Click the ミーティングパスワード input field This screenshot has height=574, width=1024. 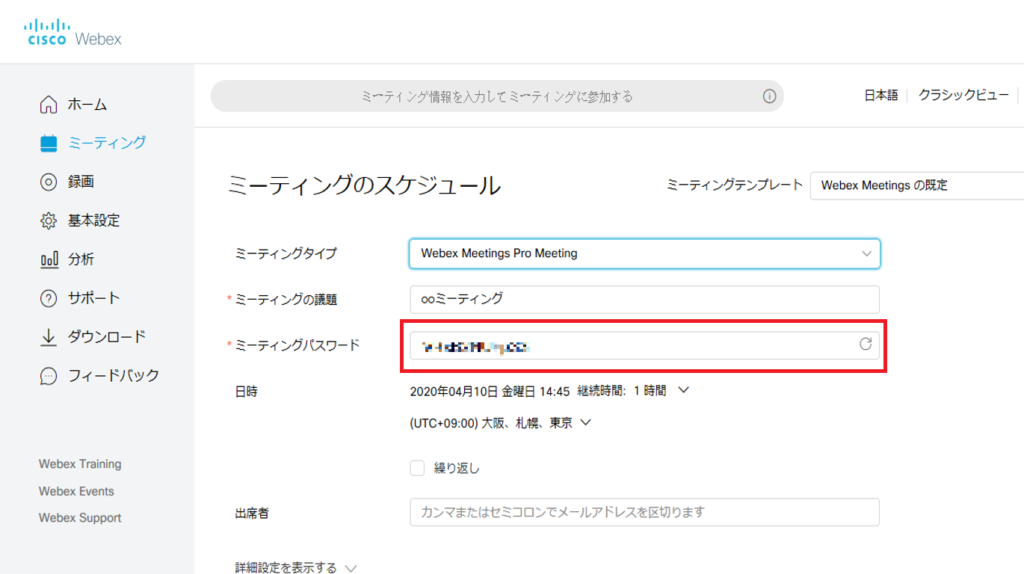point(645,345)
